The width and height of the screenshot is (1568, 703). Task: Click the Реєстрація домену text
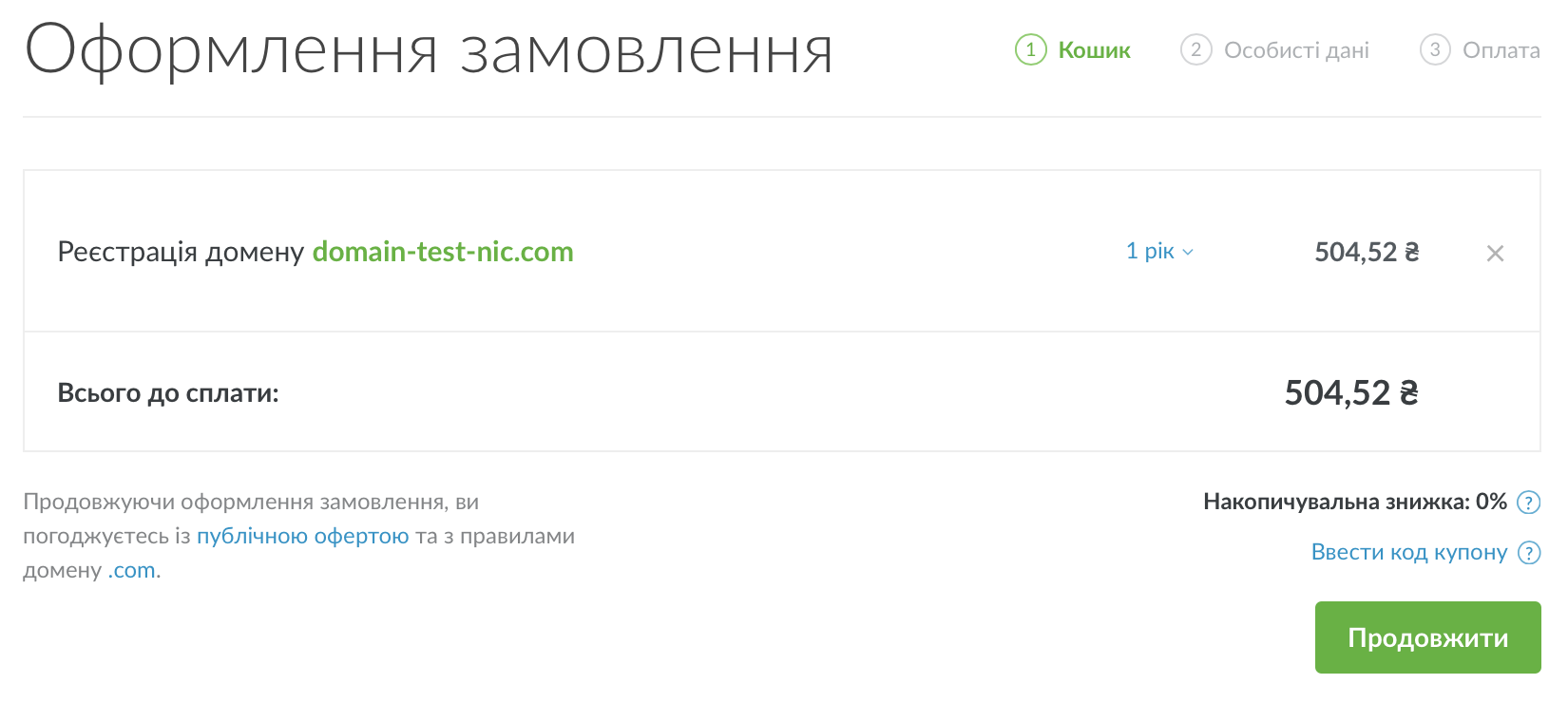[x=181, y=252]
